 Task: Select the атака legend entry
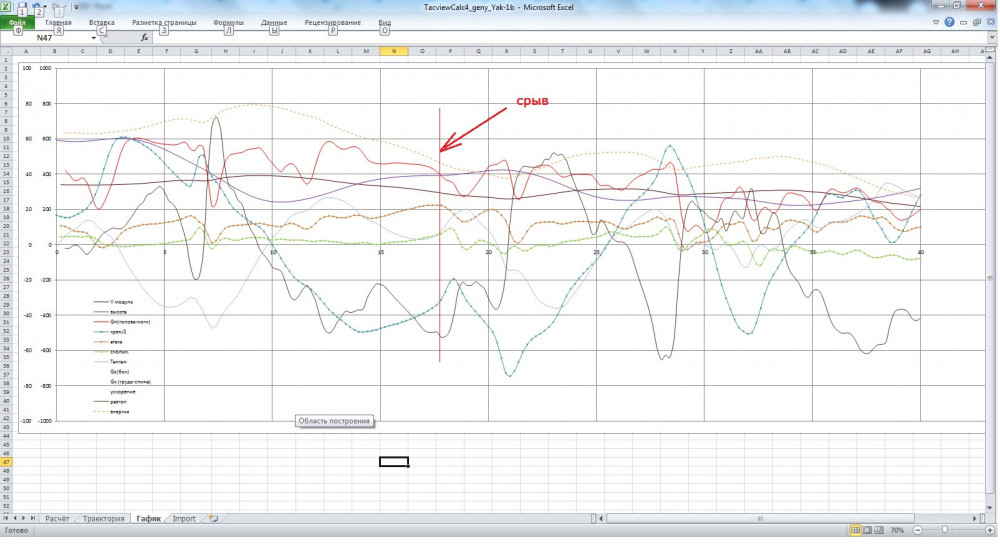[108, 342]
